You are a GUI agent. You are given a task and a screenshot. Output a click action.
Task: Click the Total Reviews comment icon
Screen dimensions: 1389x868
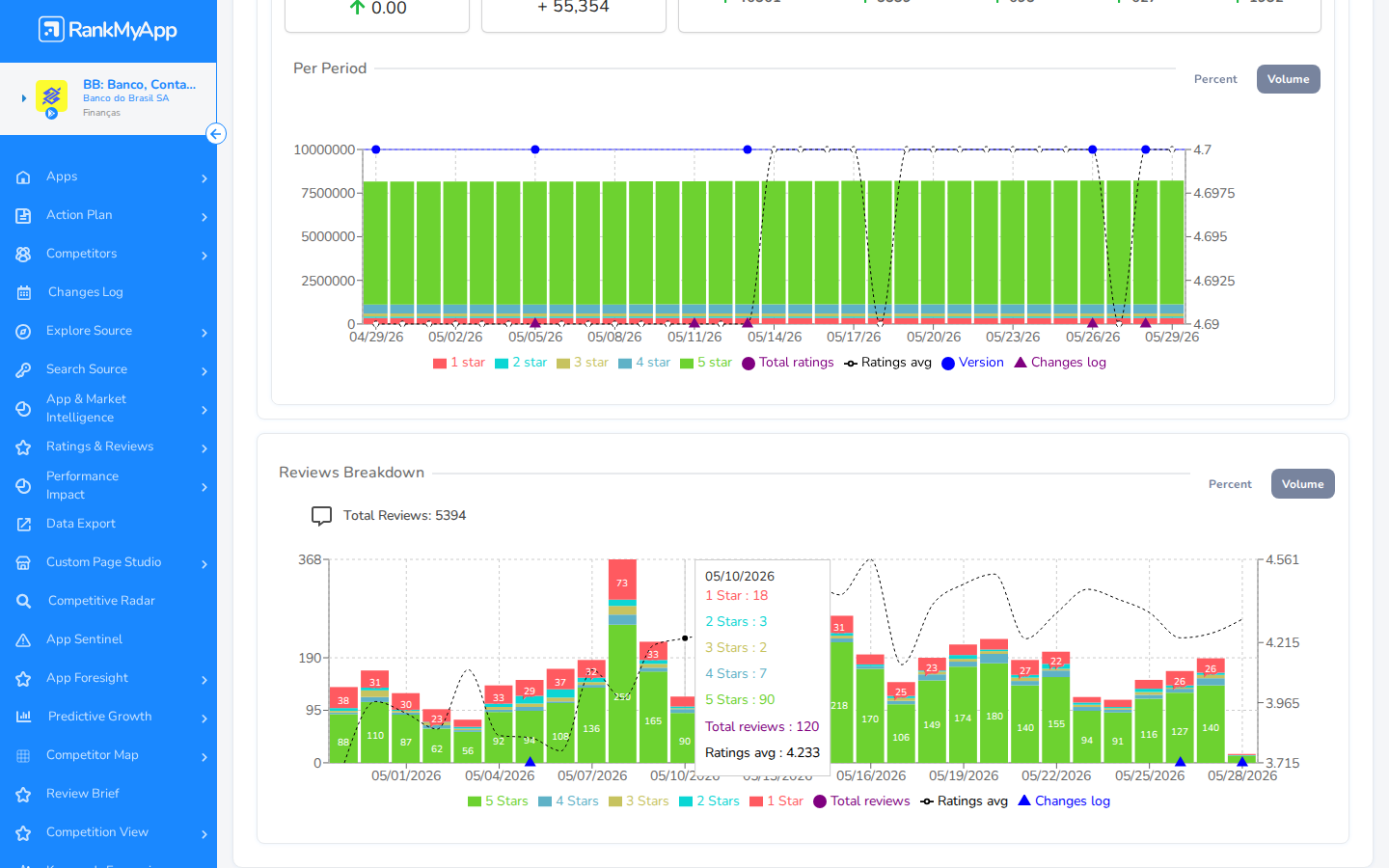tap(321, 516)
